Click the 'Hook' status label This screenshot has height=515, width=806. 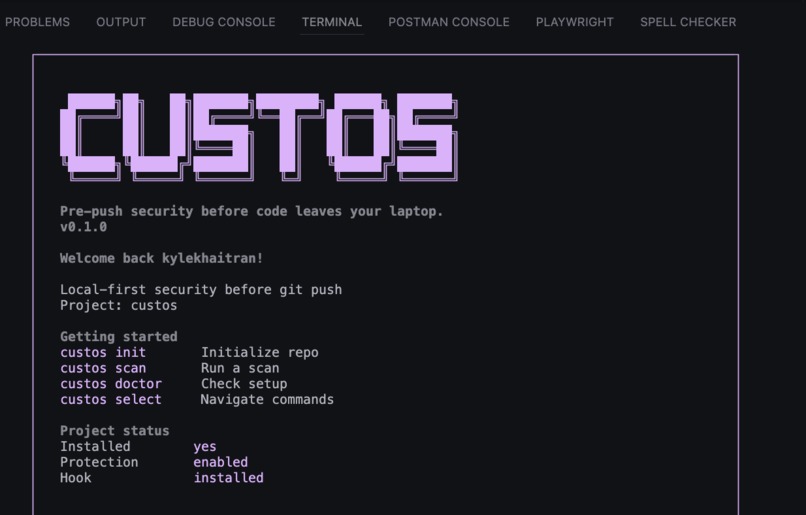pos(76,478)
